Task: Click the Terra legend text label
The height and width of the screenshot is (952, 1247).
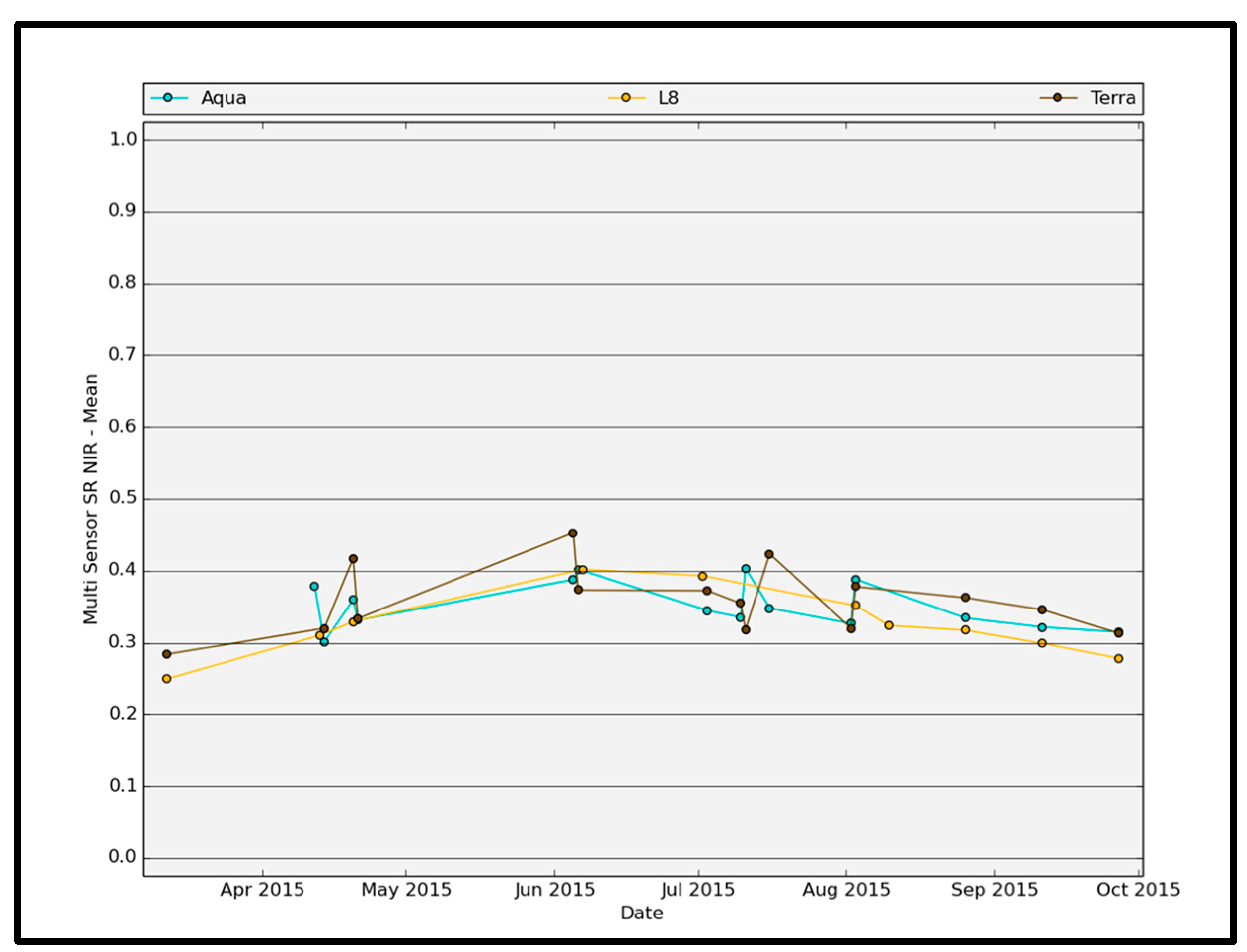Action: coord(1113,98)
